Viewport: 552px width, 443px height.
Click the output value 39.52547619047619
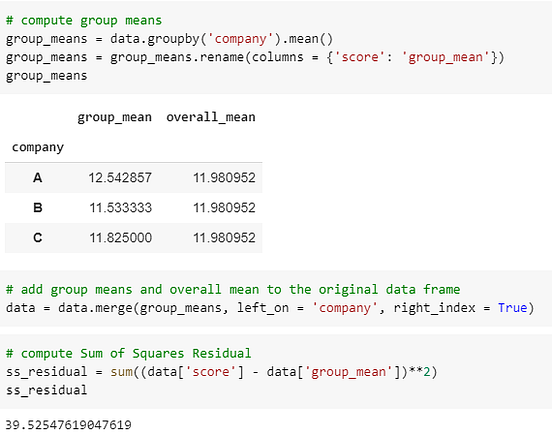(x=68, y=425)
